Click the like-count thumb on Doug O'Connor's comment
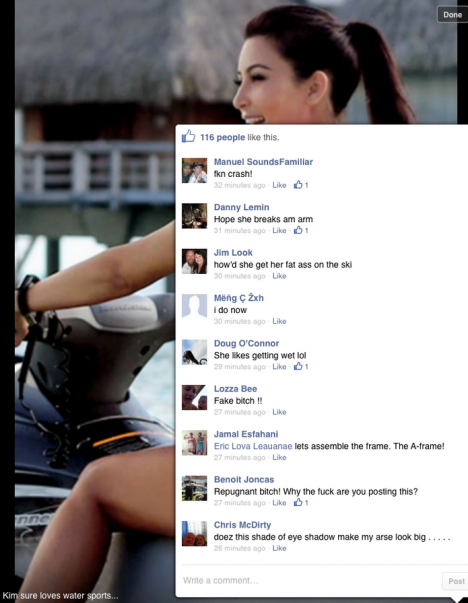468x603 pixels. [x=298, y=366]
